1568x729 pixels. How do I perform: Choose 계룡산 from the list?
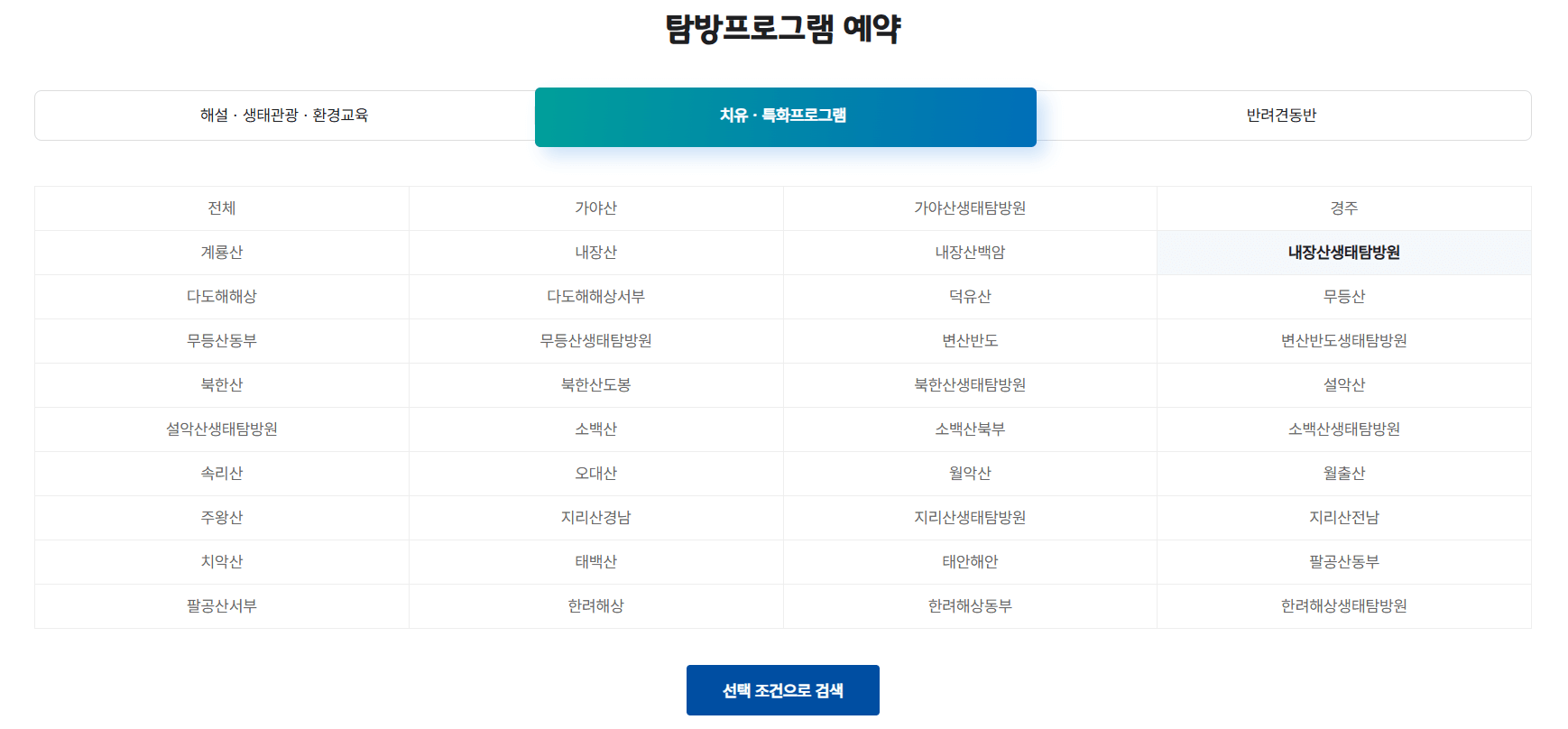click(222, 253)
